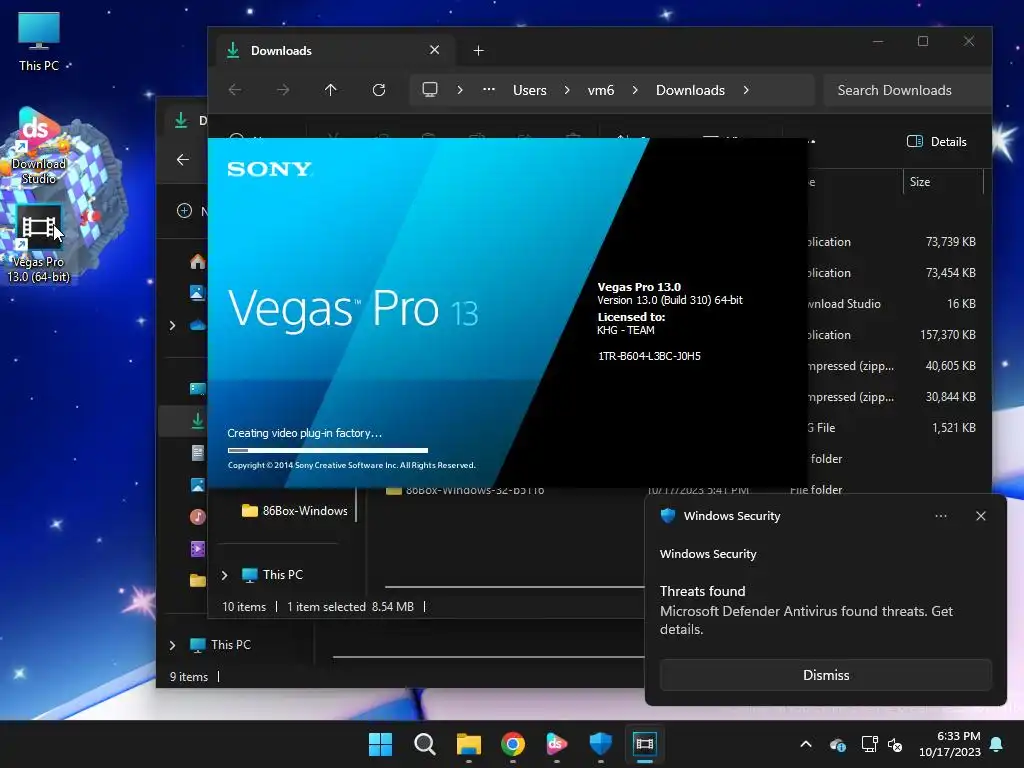
Task: Select the 30,844 KB compressed file row
Action: click(x=891, y=397)
